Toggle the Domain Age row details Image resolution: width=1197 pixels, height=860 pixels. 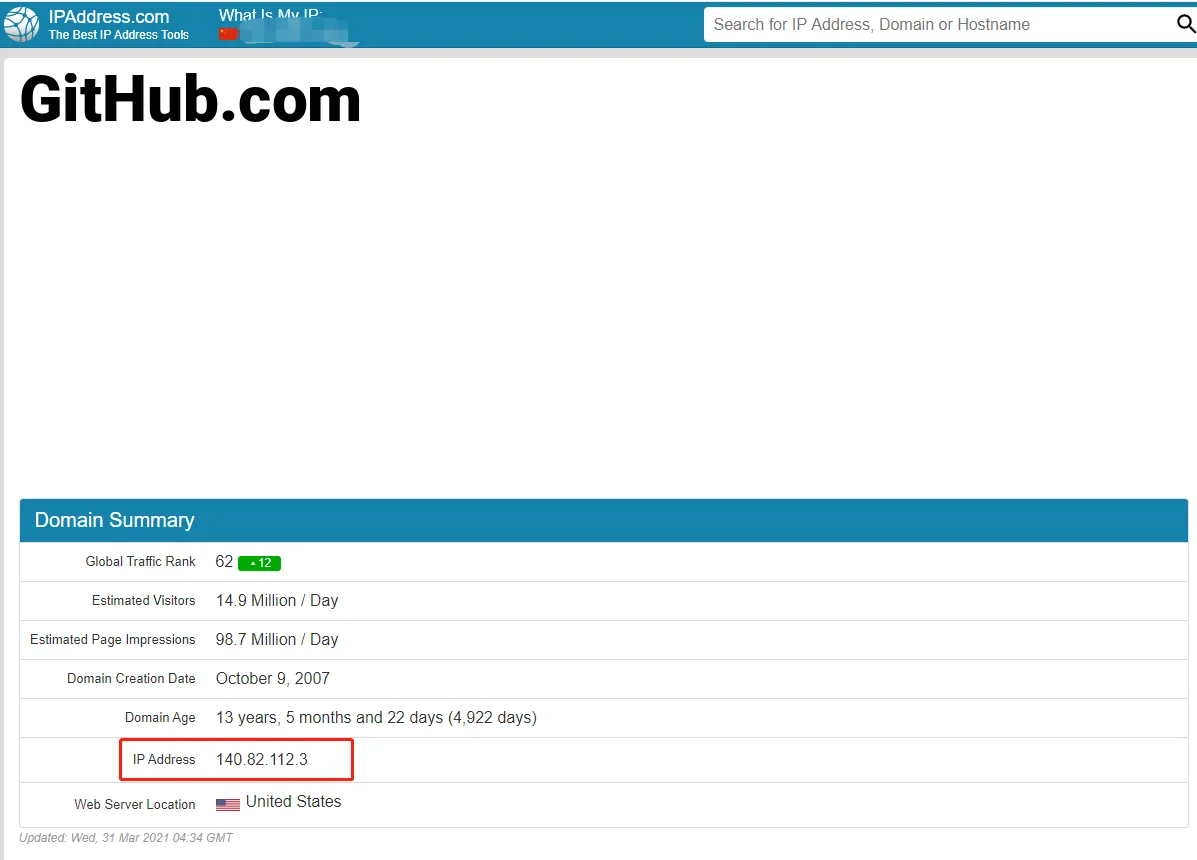(x=160, y=717)
